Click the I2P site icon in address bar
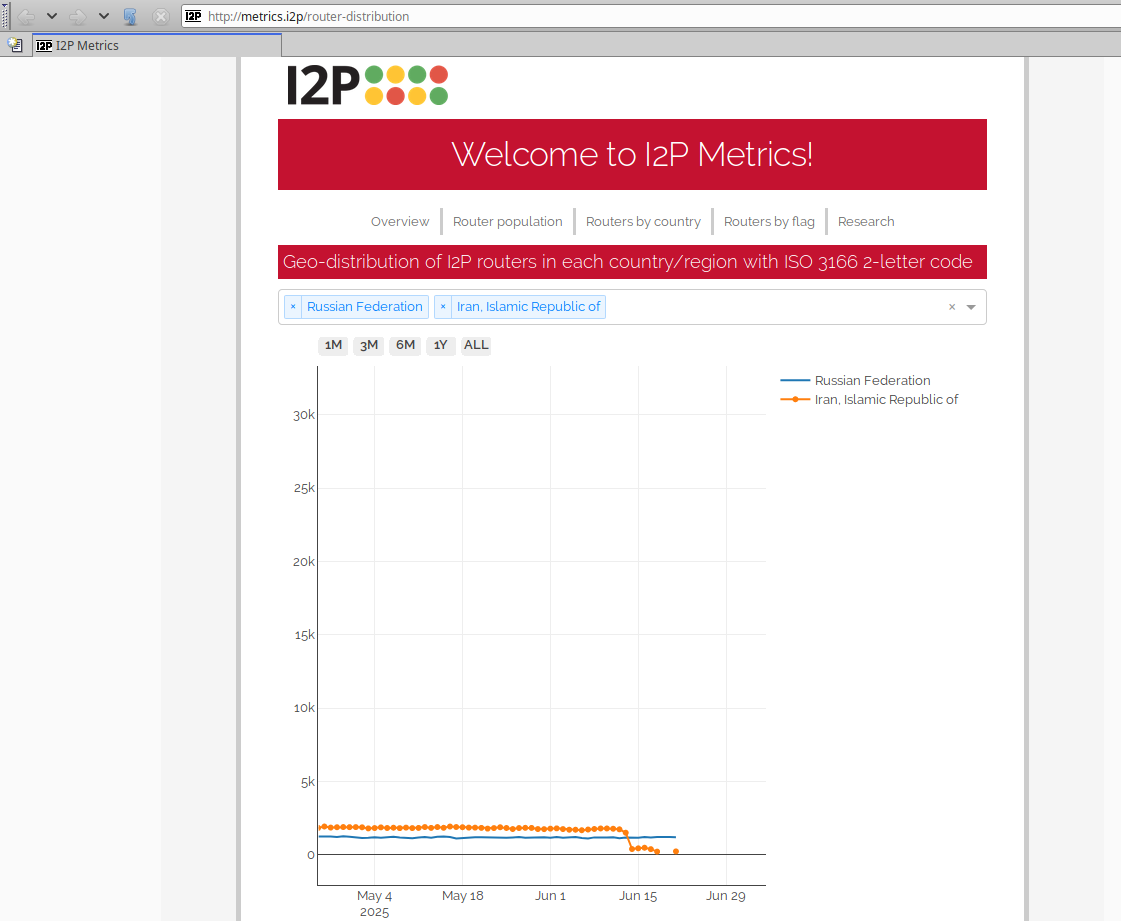Screen dimensions: 1121x921 click(x=193, y=16)
